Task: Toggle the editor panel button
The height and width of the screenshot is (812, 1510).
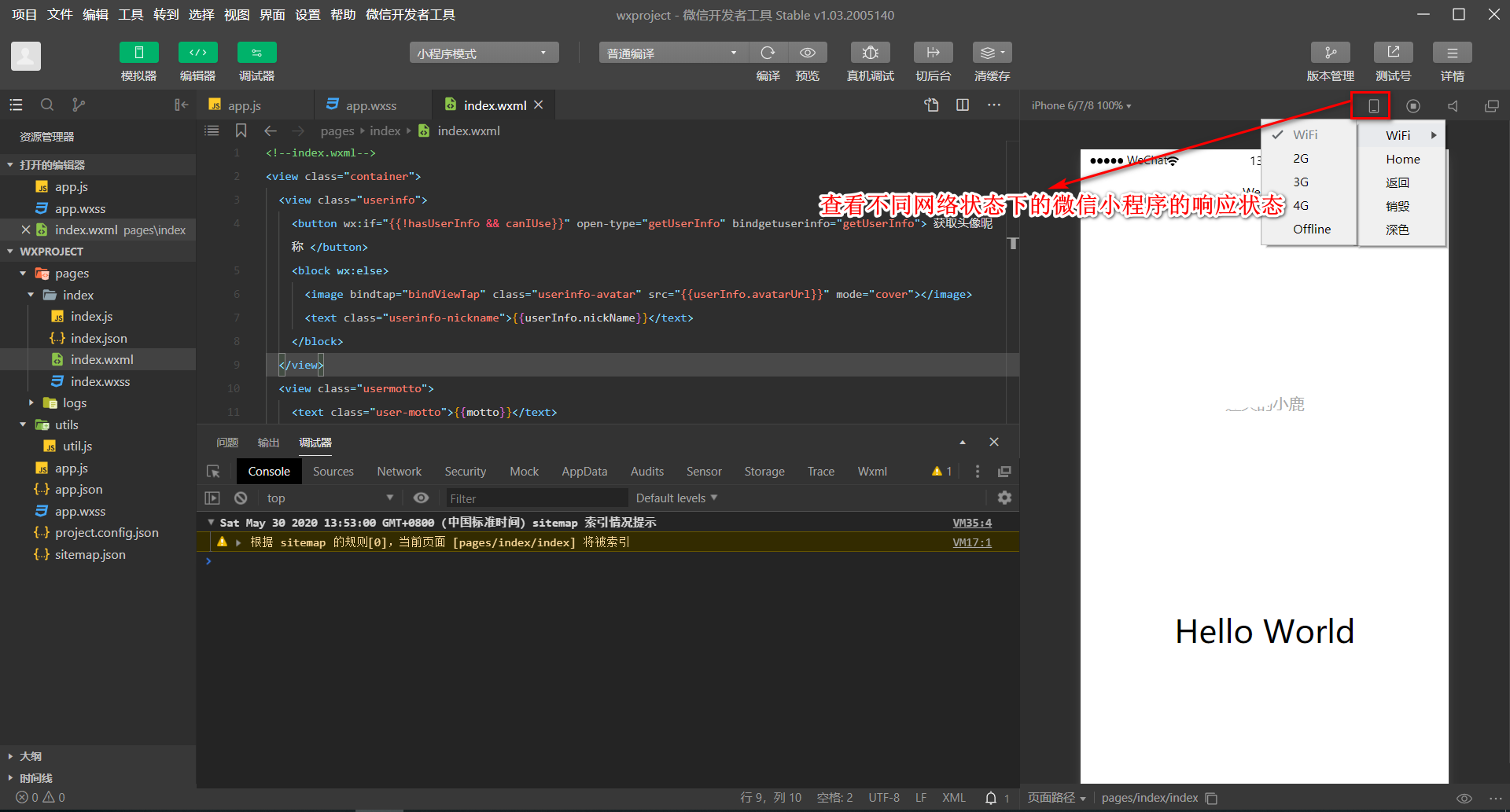Action: (x=198, y=53)
